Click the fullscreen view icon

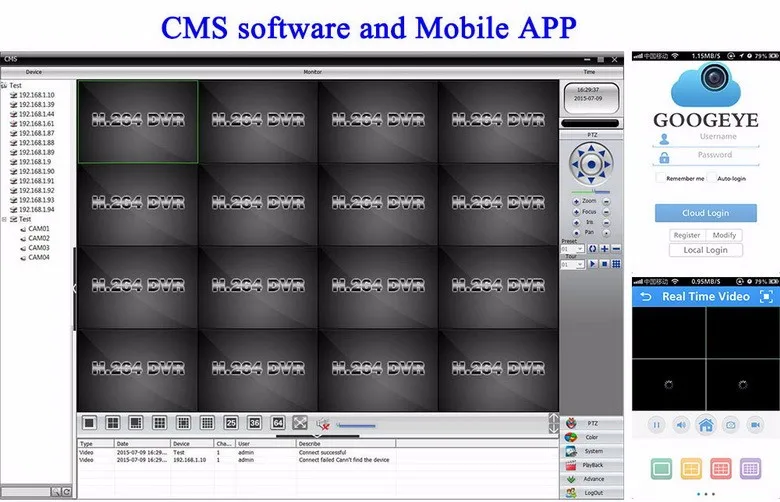[300, 423]
